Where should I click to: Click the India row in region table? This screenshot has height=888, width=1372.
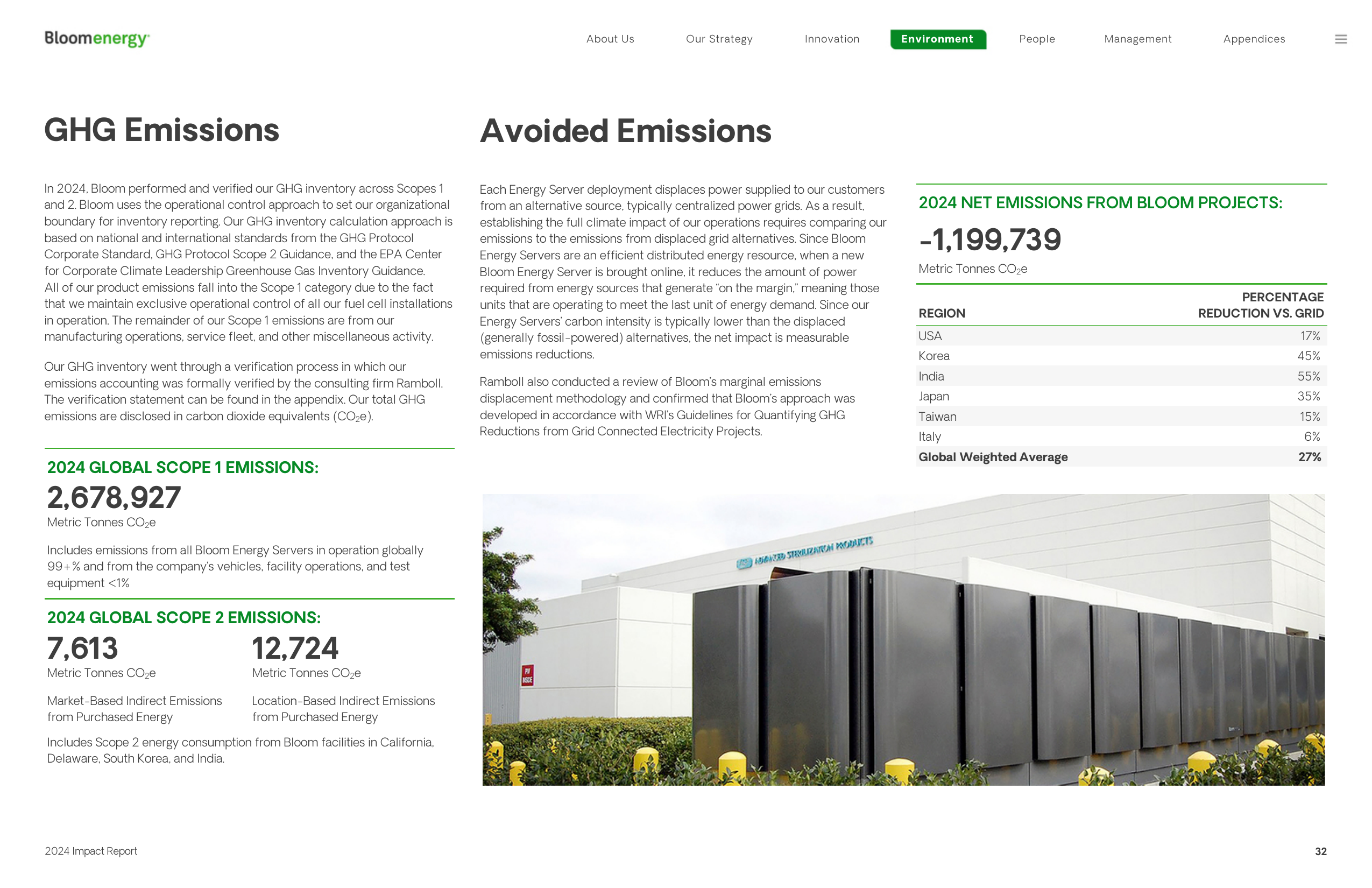click(1121, 376)
